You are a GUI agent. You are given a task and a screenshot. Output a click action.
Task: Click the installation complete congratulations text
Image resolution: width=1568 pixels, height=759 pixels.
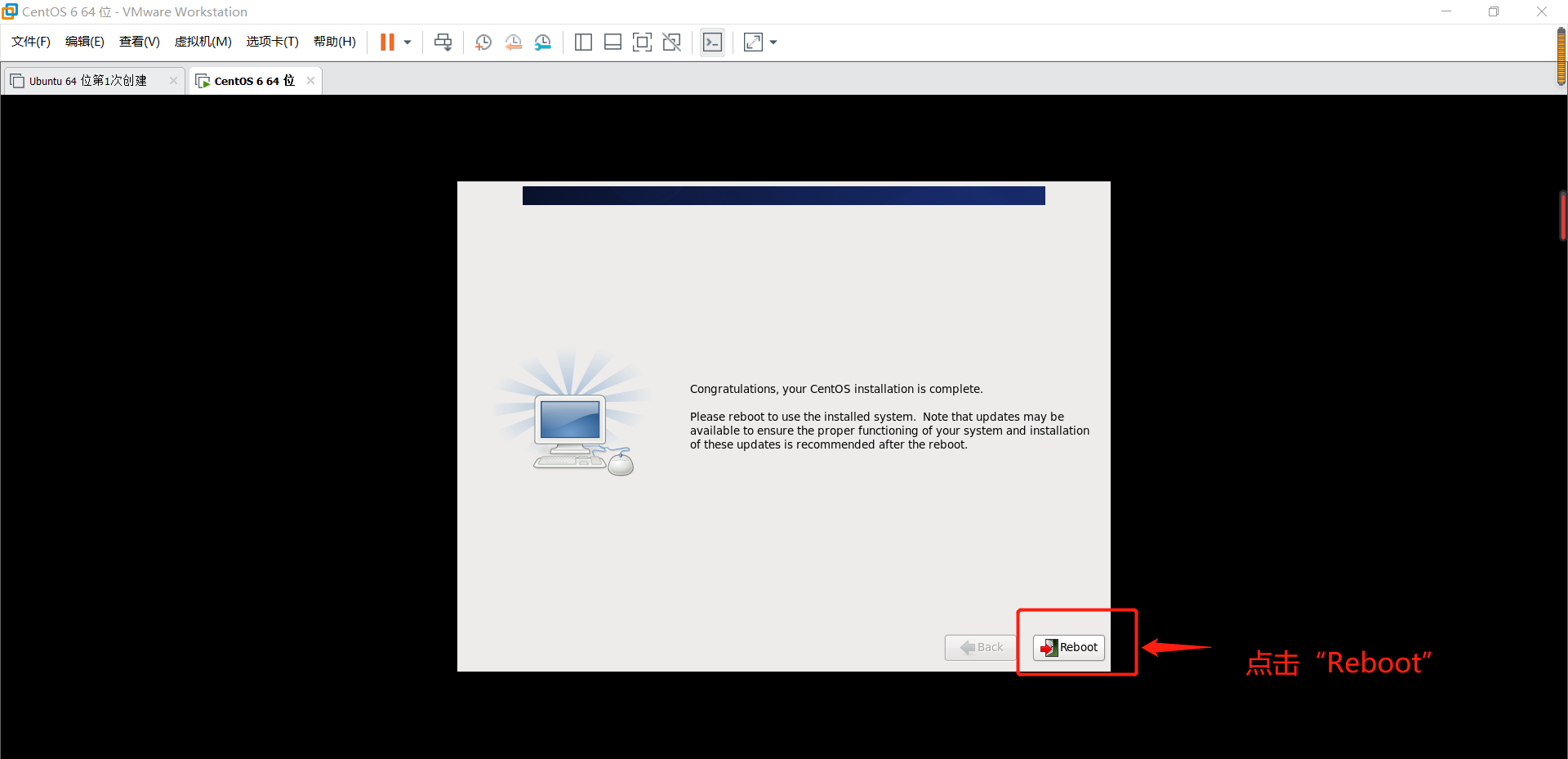pos(836,389)
